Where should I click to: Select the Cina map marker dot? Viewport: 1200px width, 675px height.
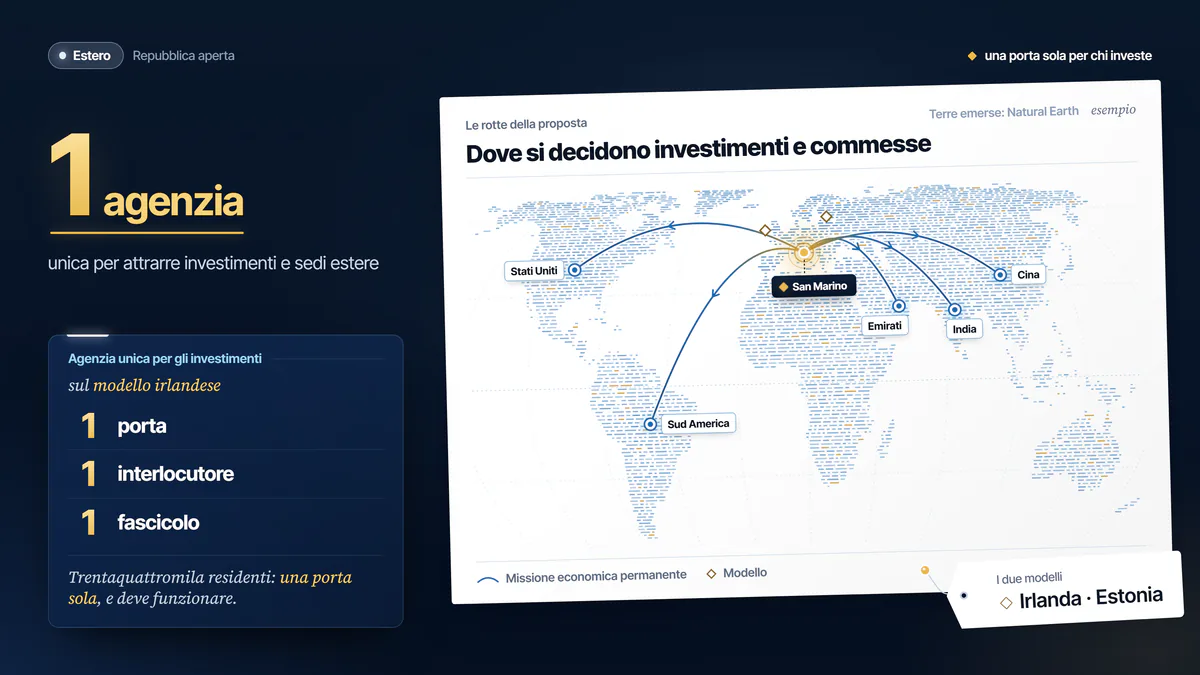tap(999, 274)
